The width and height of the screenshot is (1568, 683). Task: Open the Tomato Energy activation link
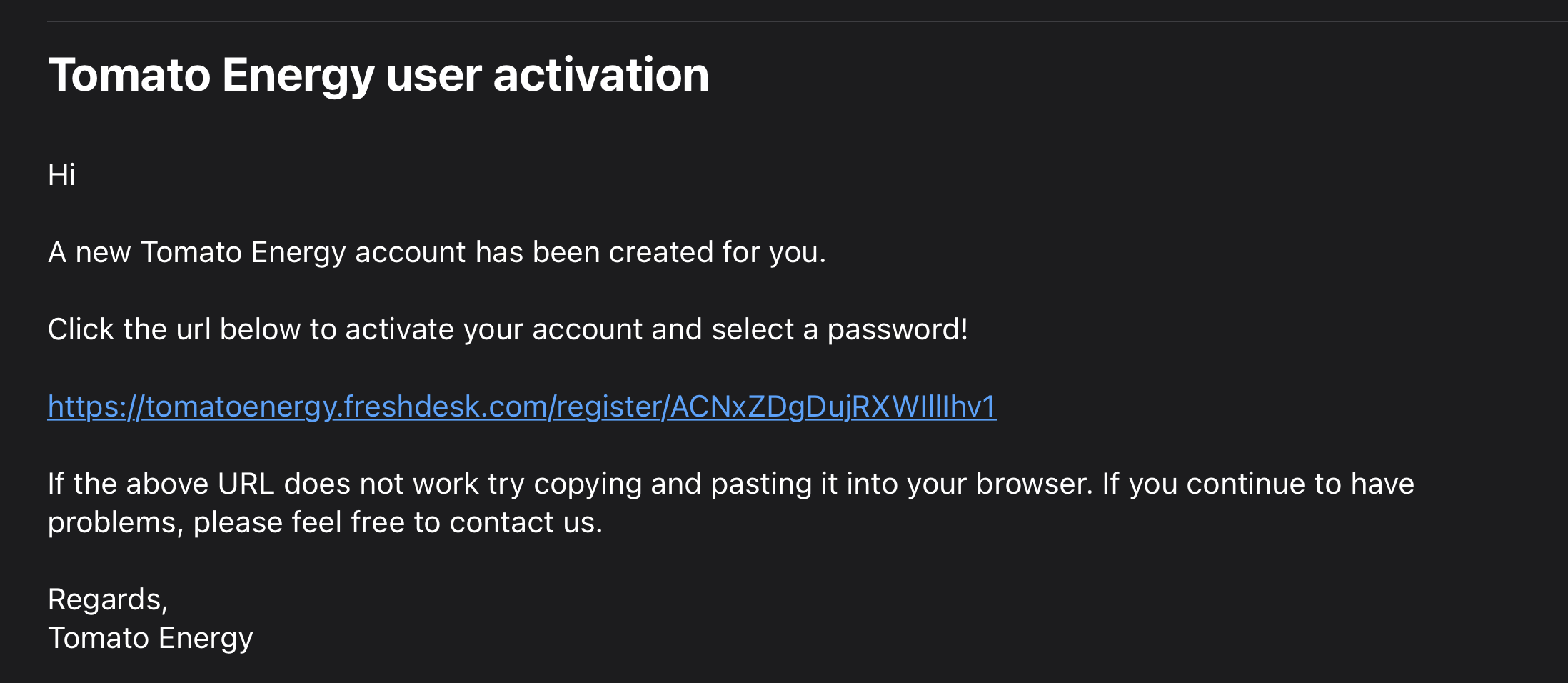521,407
